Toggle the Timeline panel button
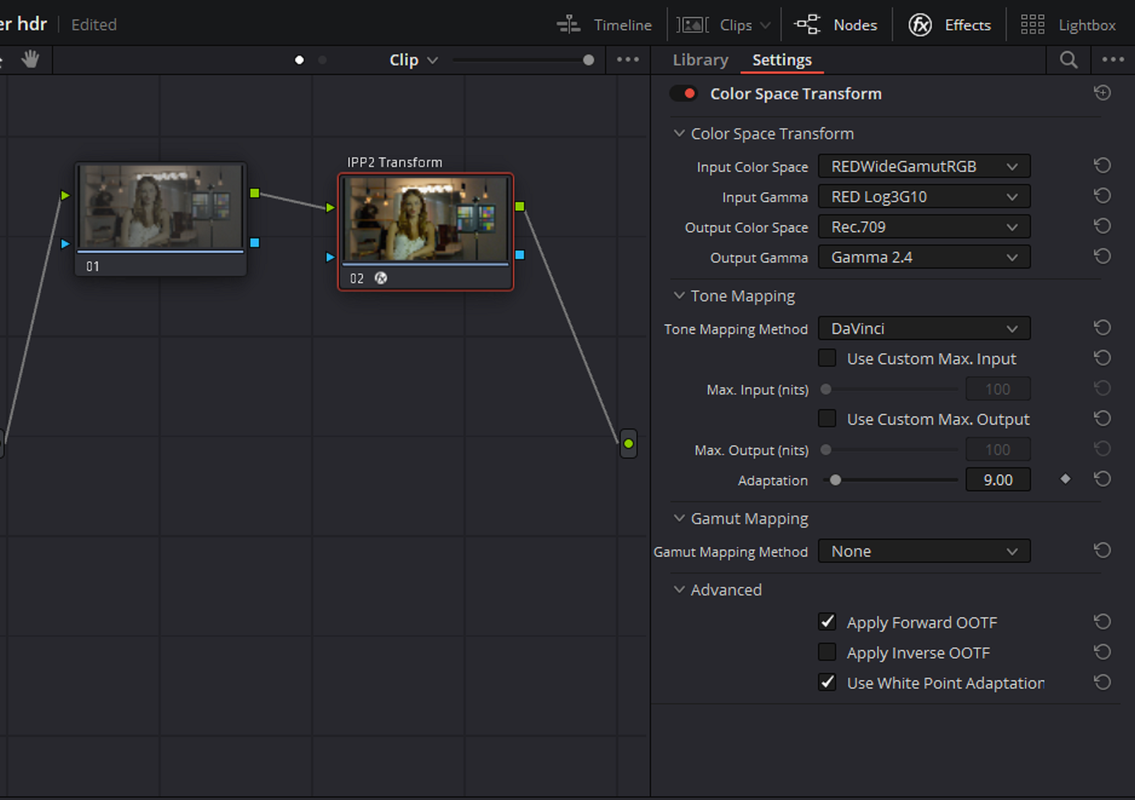The height and width of the screenshot is (800, 1135). [604, 25]
